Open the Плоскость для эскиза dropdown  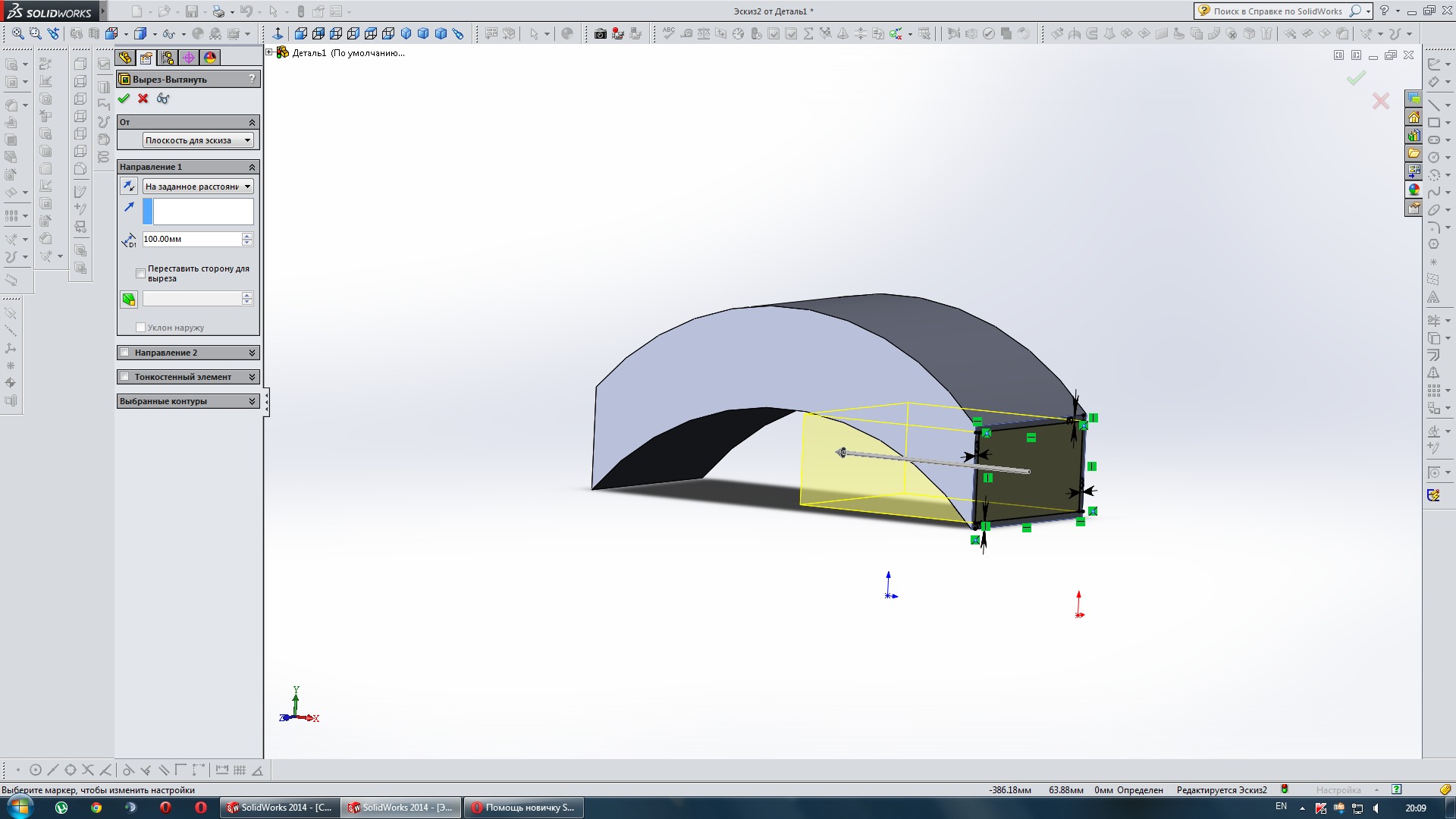[198, 140]
